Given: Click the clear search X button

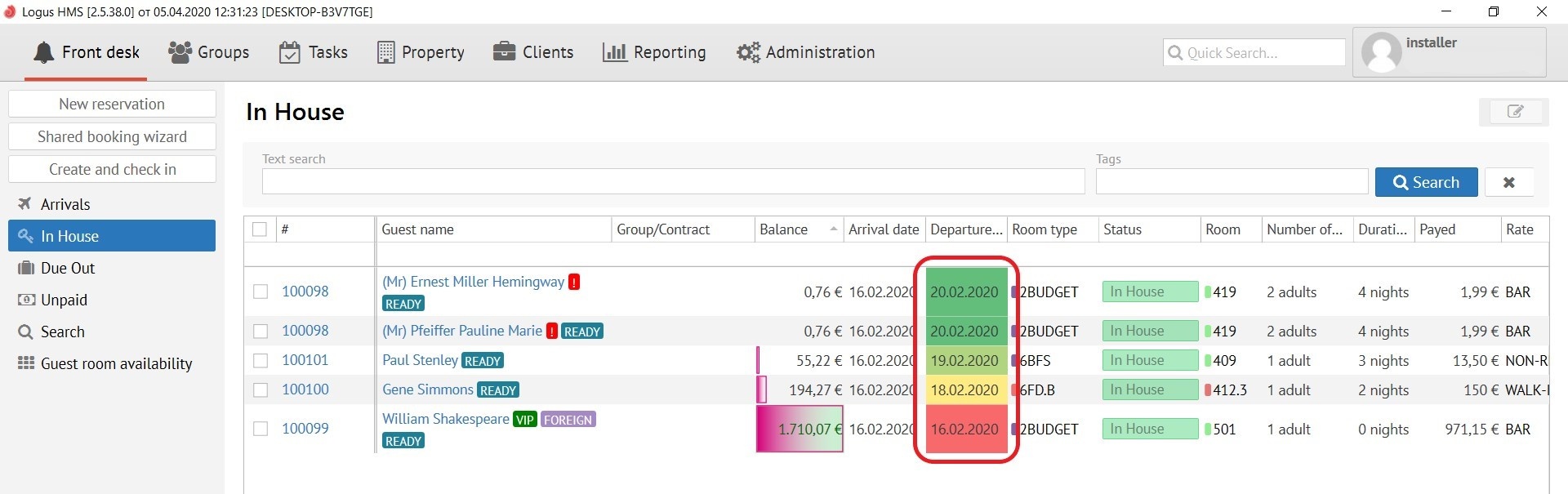Looking at the screenshot, I should [x=1508, y=182].
